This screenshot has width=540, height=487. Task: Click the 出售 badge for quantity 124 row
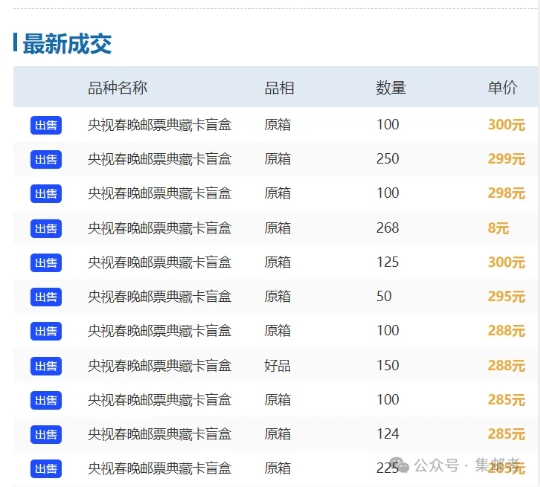[46, 434]
